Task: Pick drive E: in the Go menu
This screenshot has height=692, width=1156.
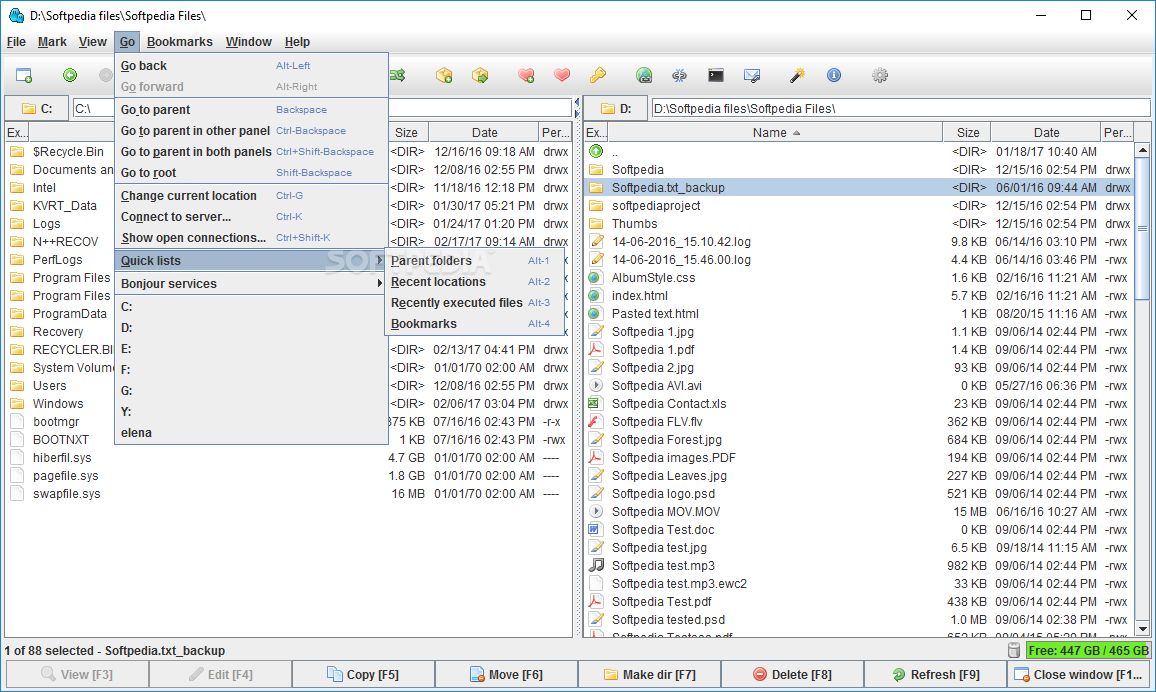Action: click(x=251, y=349)
